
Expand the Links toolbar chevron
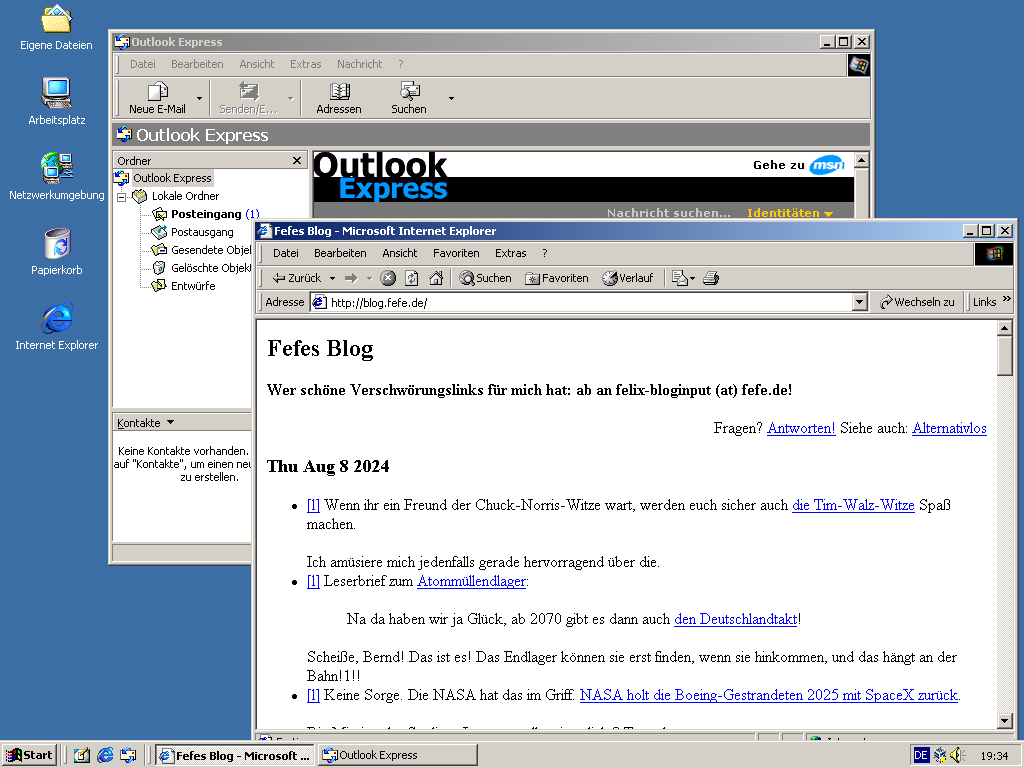coord(1006,299)
